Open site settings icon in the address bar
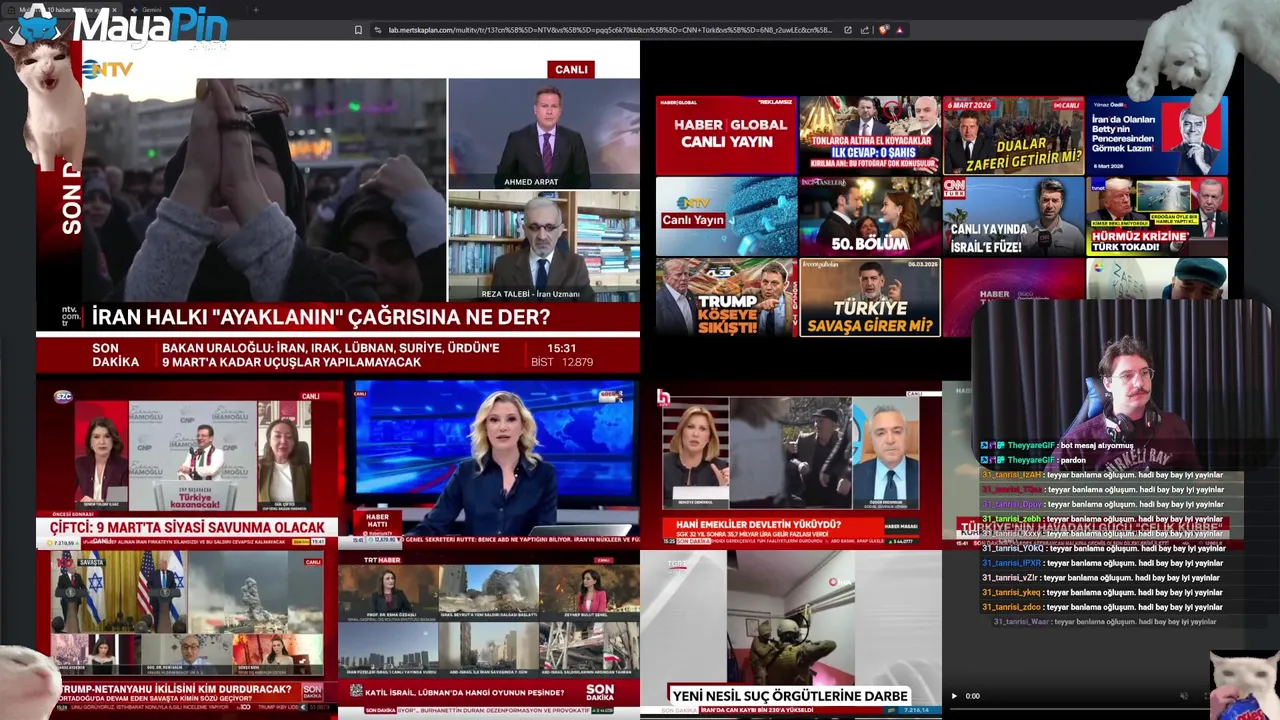This screenshot has height=720, width=1280. pyautogui.click(x=378, y=30)
